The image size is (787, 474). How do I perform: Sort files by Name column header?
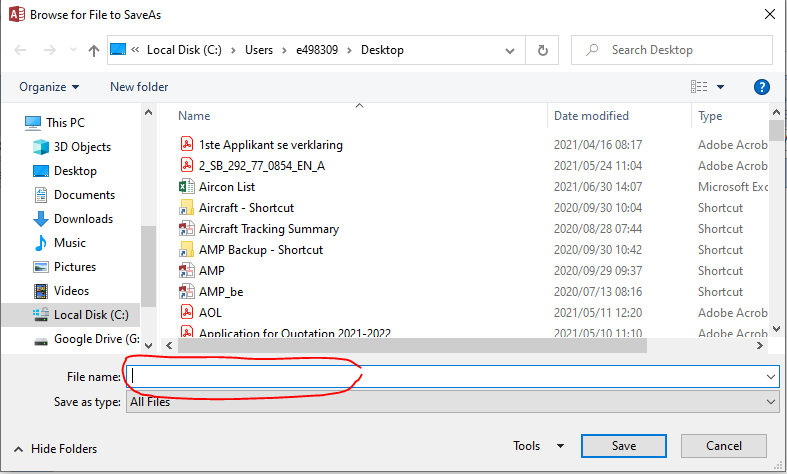(194, 116)
